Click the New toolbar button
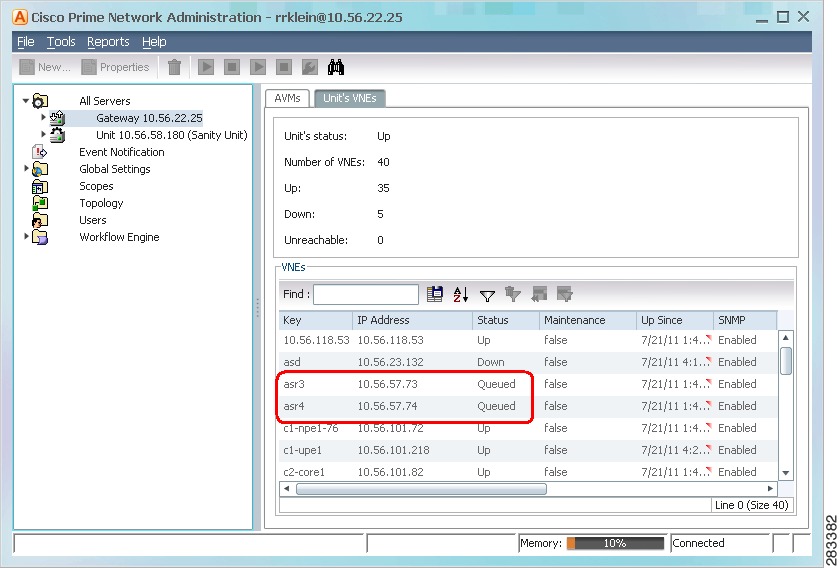Image resolution: width=840 pixels, height=568 pixels. (45, 67)
